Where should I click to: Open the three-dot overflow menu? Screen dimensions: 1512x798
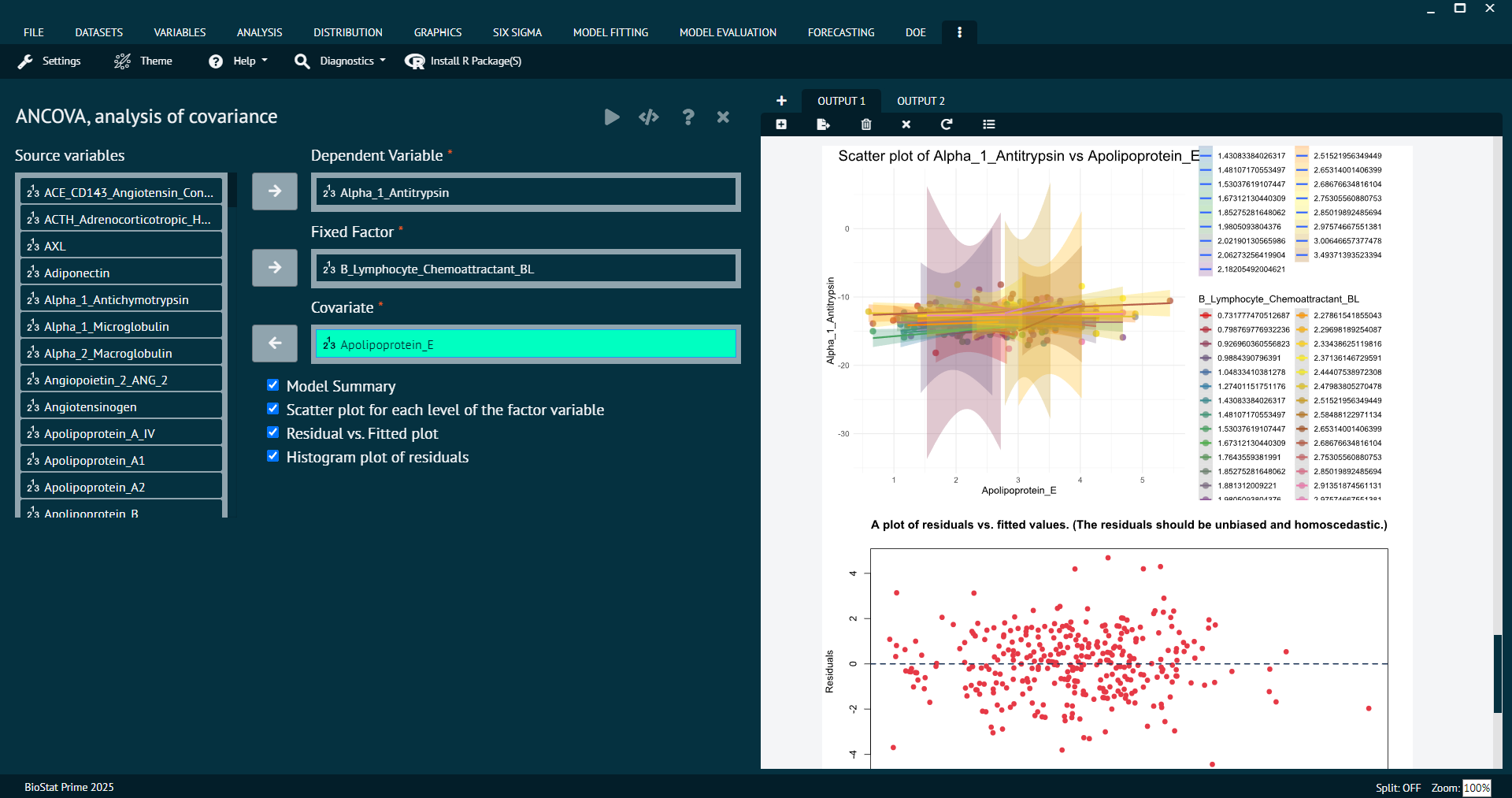[959, 32]
